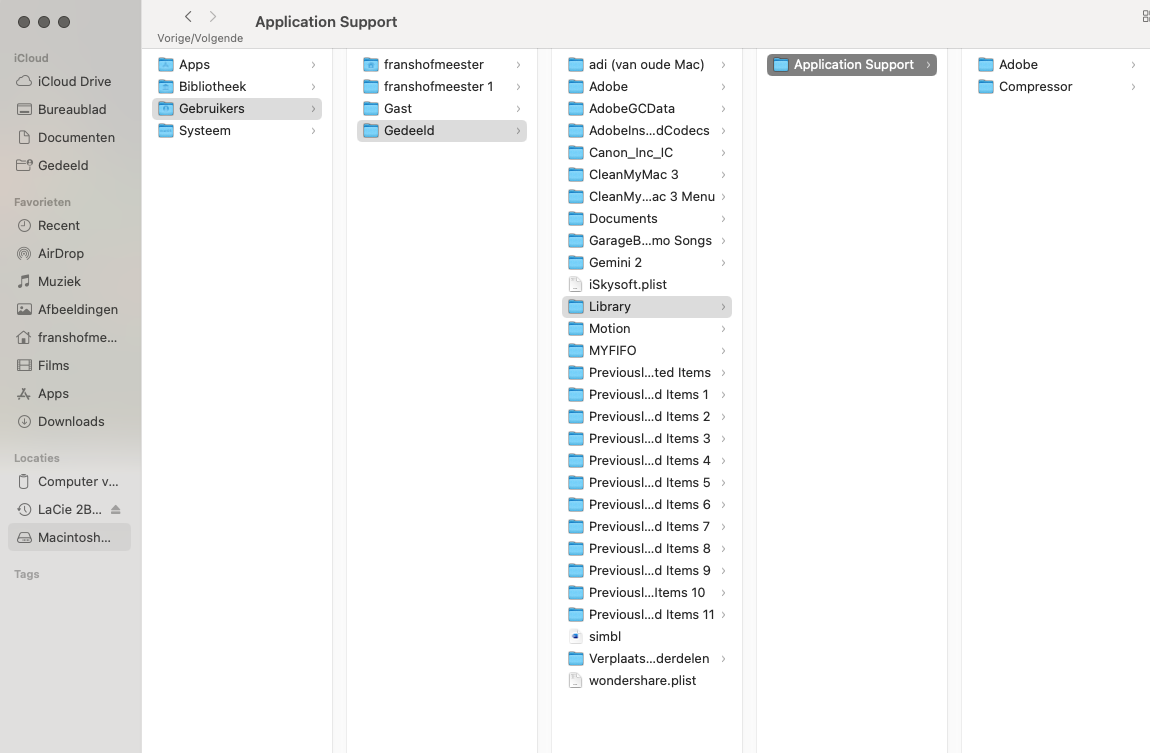Screen dimensions: 1150x753
Task: Open Documenten sidebar item
Action: coord(70,137)
